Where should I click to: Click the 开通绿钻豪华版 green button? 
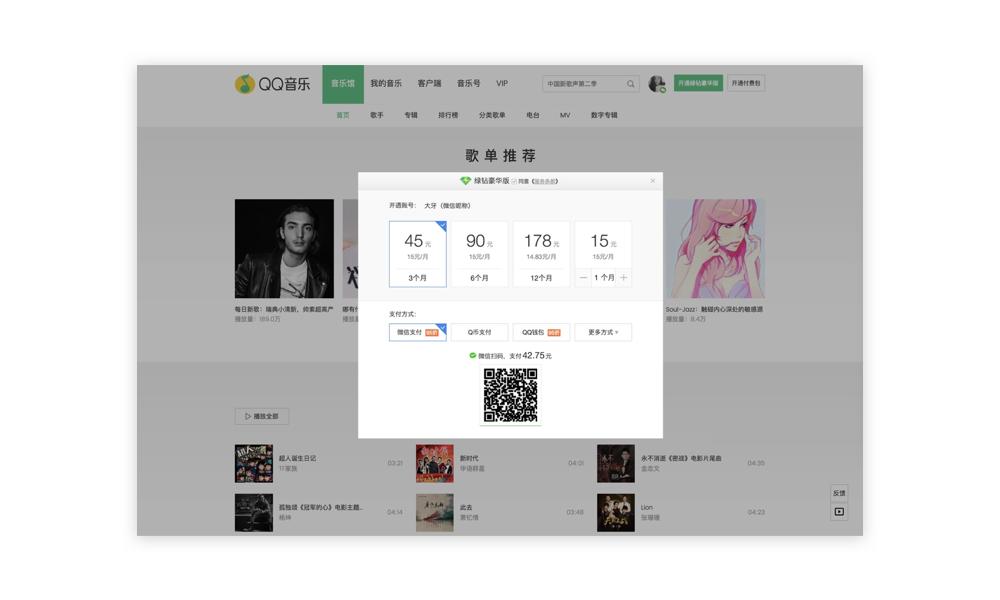click(698, 83)
